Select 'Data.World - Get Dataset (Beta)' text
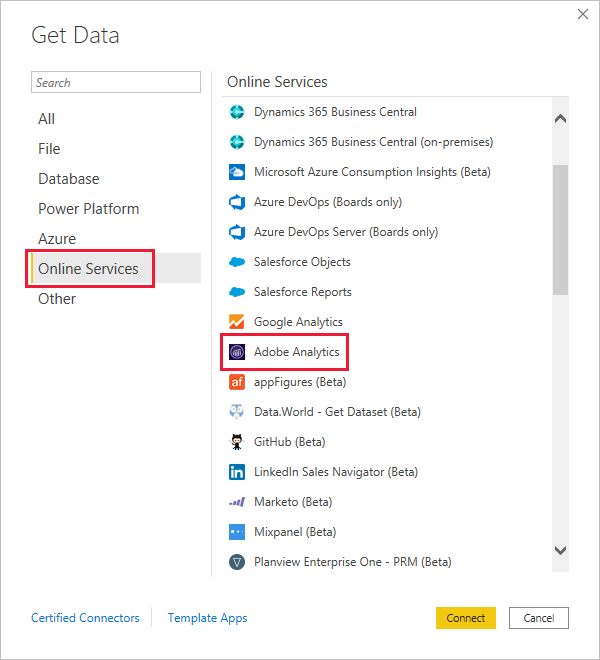This screenshot has height=660, width=600. pos(337,412)
